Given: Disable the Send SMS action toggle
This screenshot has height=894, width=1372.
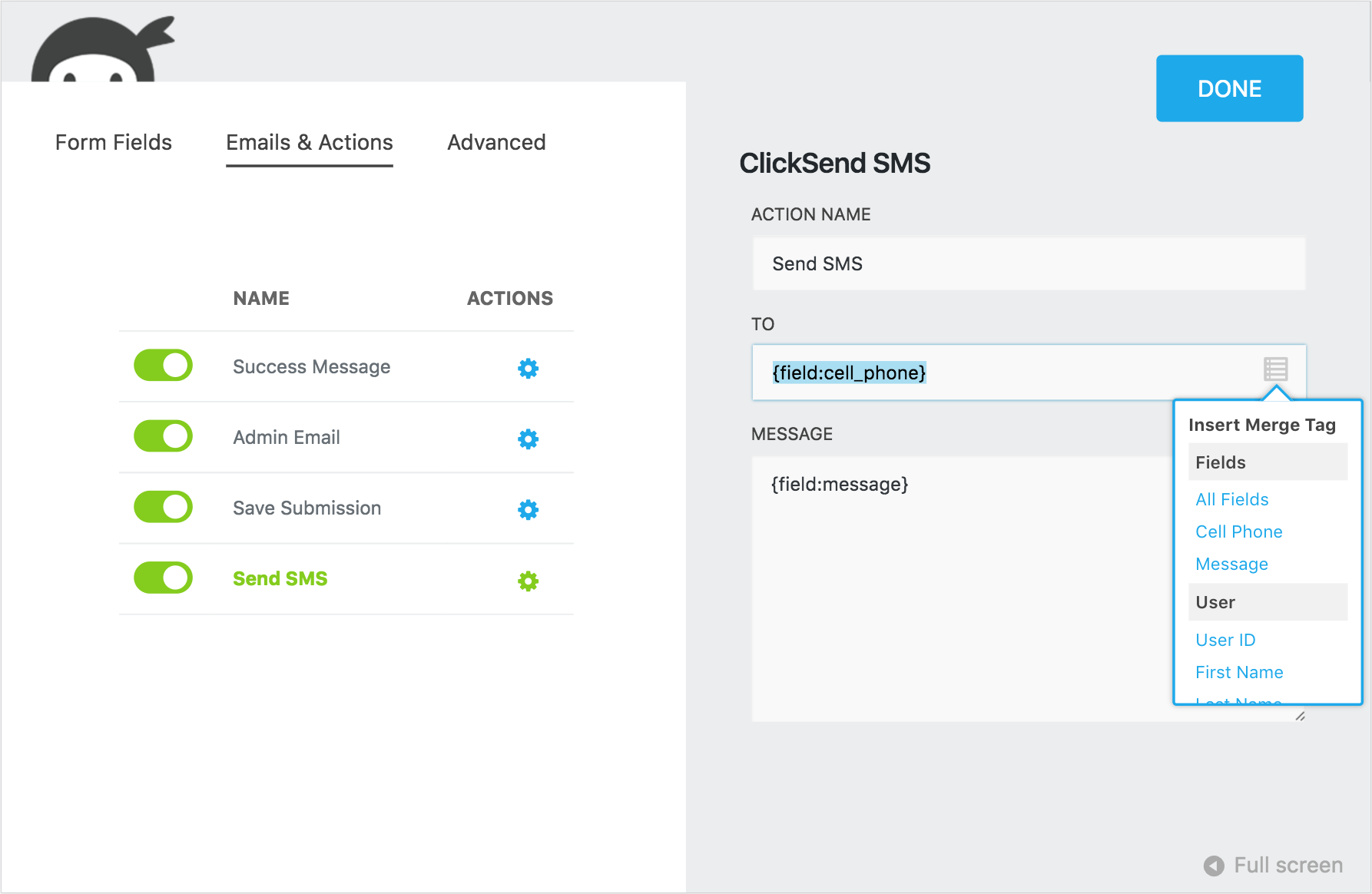Looking at the screenshot, I should click(164, 578).
